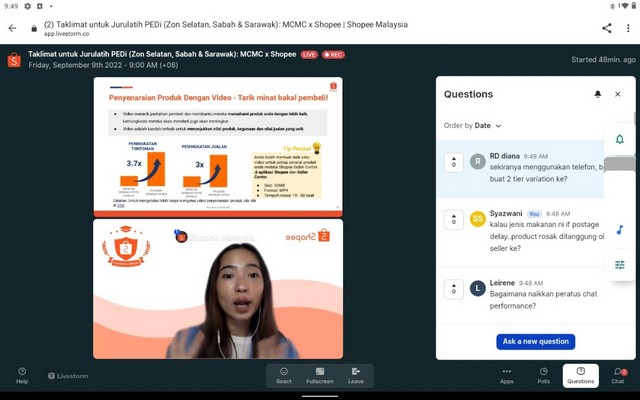Toggle question notifications bell in Questions header
This screenshot has height=400, width=640.
(x=598, y=94)
